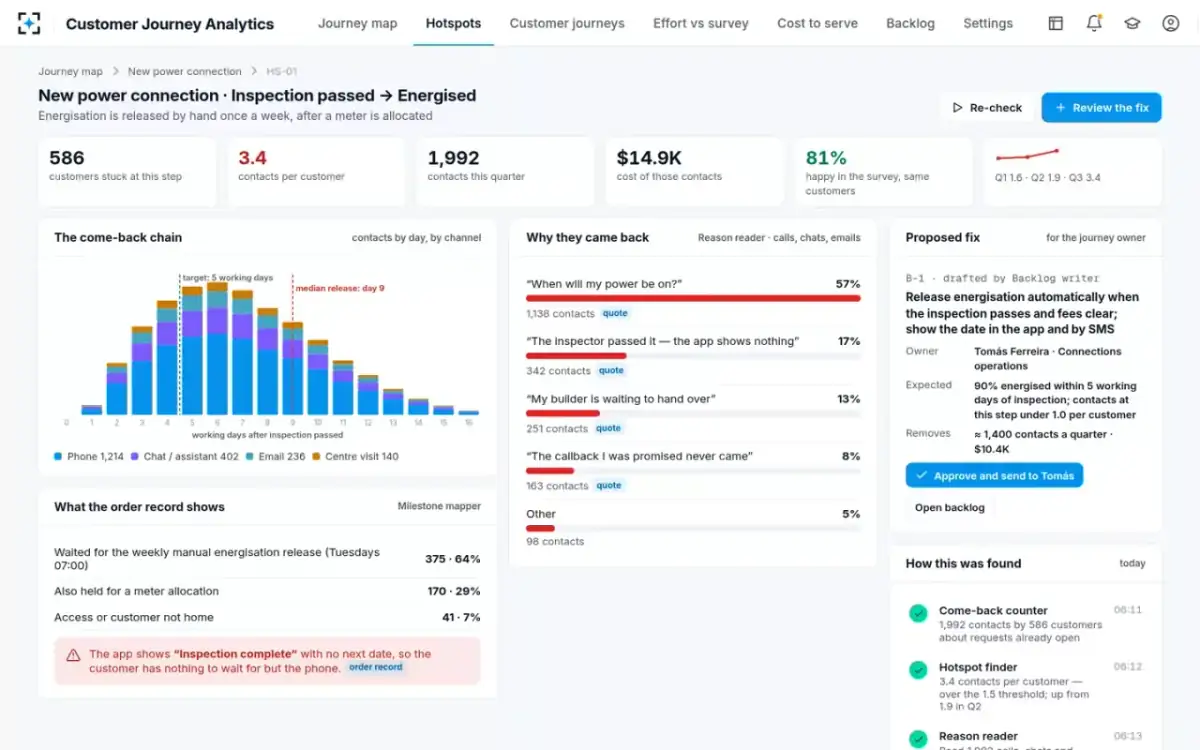This screenshot has width=1200, height=750.
Task: Click the "Reason reader · calls, chats, emails" label
Action: pos(779,238)
